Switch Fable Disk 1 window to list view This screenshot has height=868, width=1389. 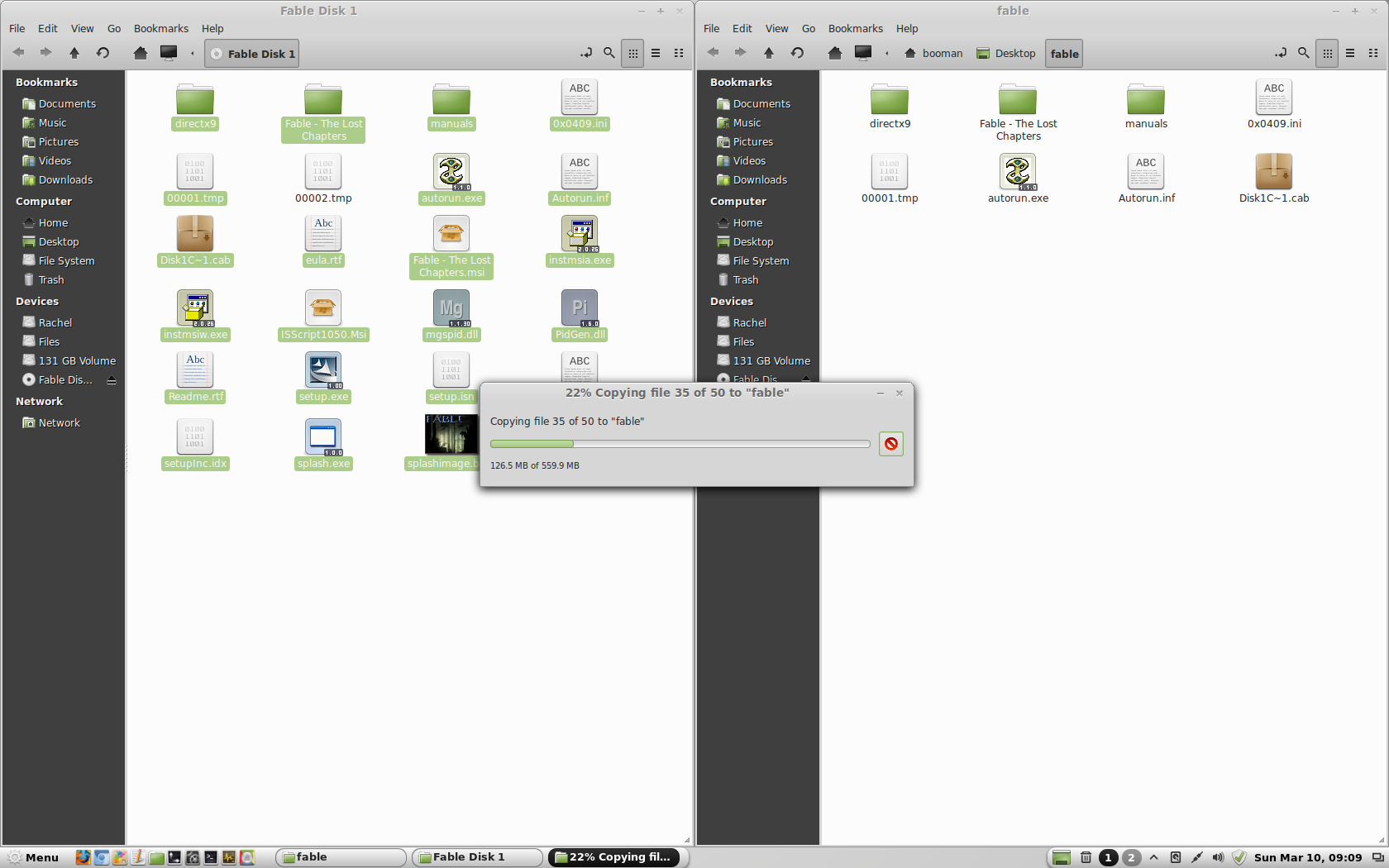[x=656, y=53]
